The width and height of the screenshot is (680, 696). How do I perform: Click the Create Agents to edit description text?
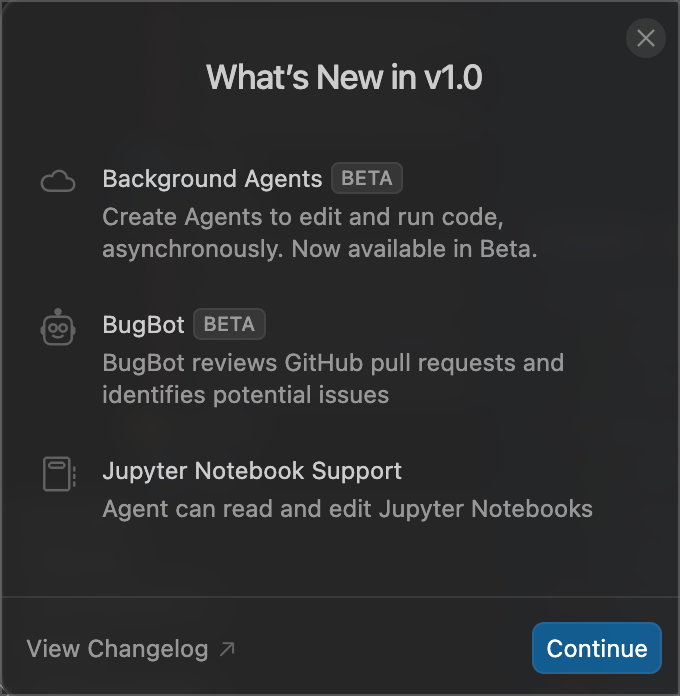point(303,217)
